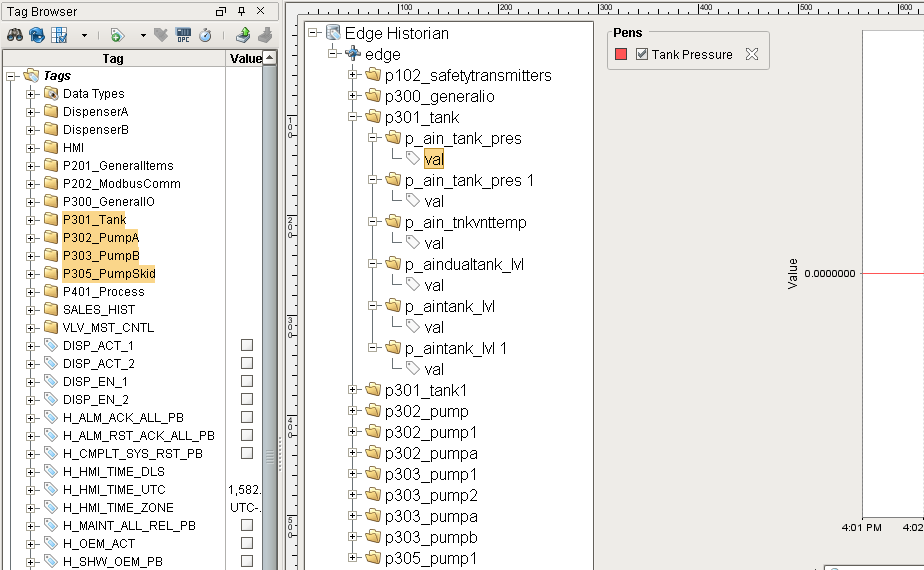Click the H_HMI_TIME_UTC tag icon
Image resolution: width=924 pixels, height=570 pixels.
51,489
